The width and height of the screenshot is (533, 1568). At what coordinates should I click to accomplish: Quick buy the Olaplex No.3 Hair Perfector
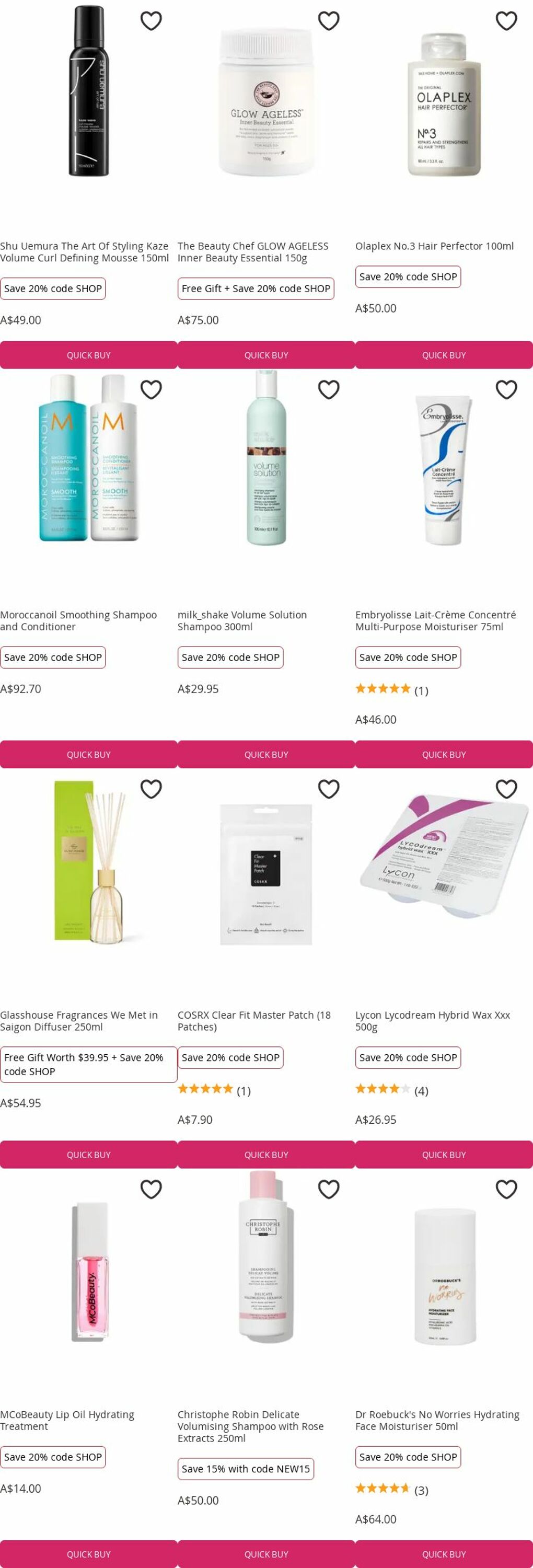(444, 355)
